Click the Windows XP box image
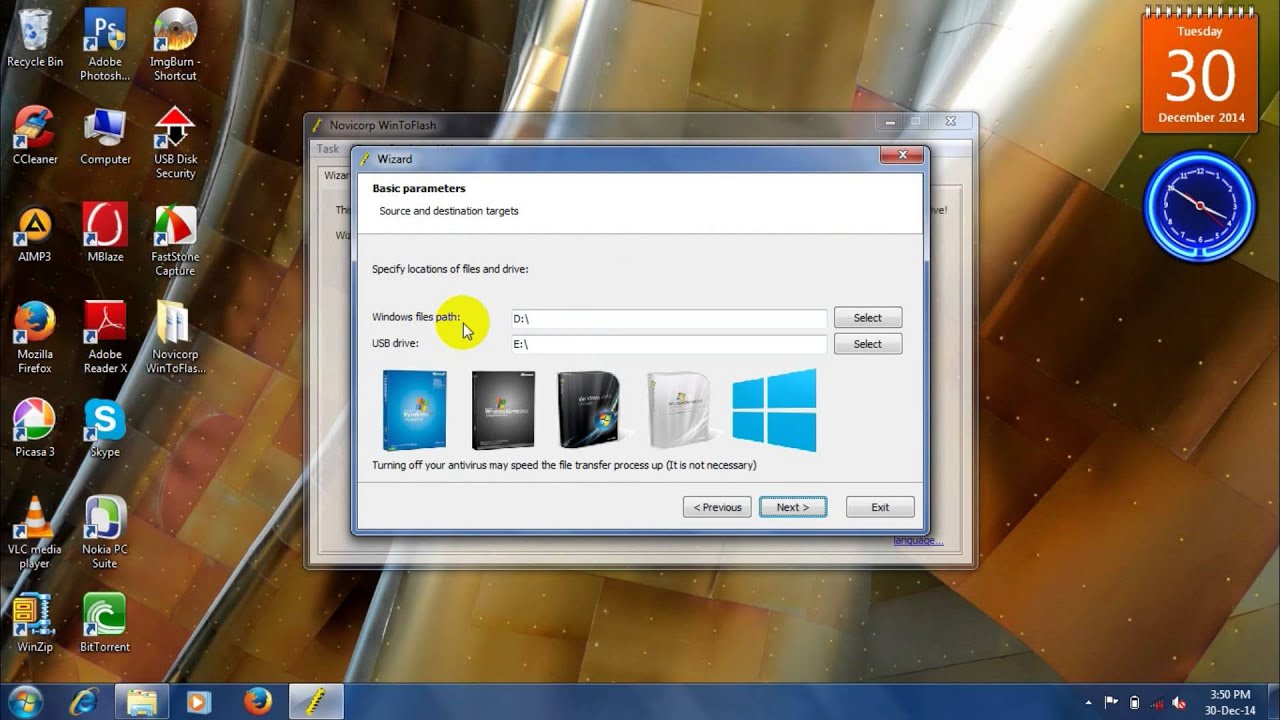This screenshot has width=1280, height=720. point(414,410)
